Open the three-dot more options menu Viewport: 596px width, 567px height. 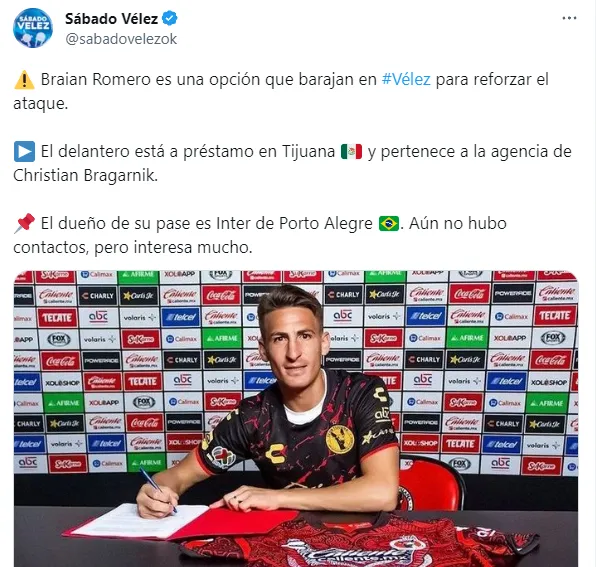point(569,18)
